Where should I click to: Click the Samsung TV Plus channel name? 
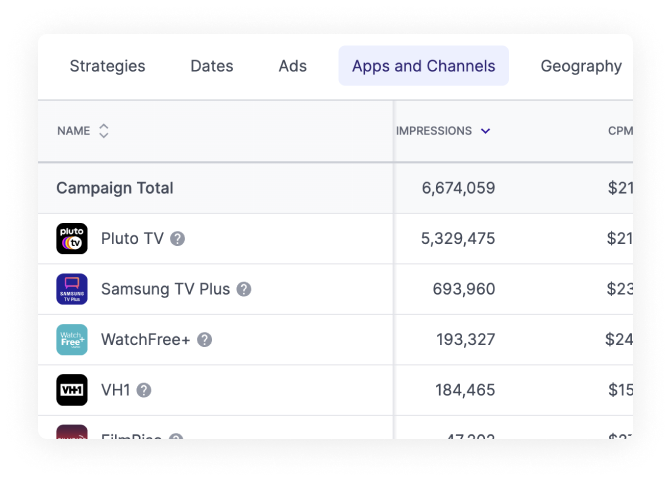tap(165, 289)
